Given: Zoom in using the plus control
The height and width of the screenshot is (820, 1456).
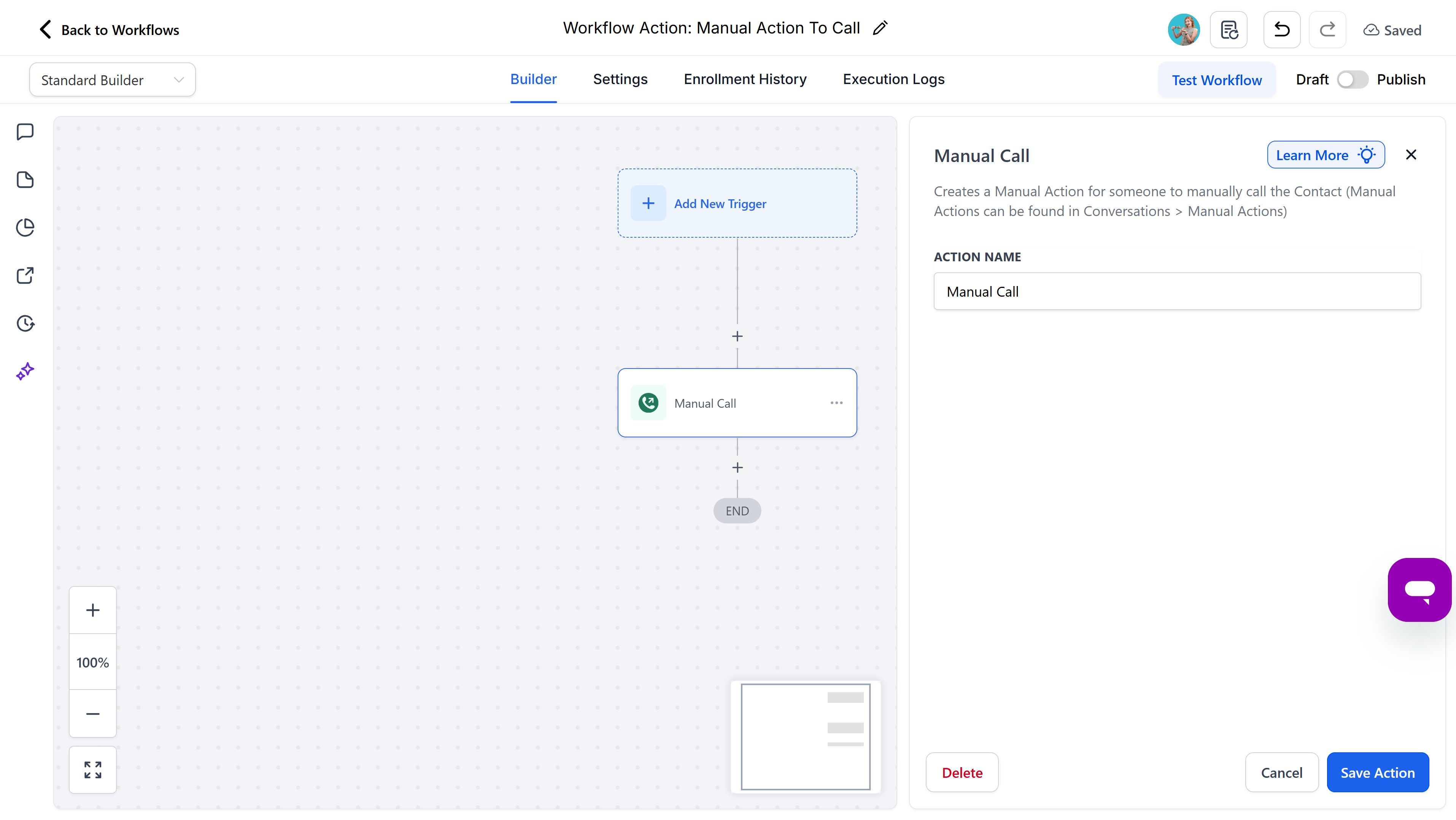Looking at the screenshot, I should (x=92, y=610).
